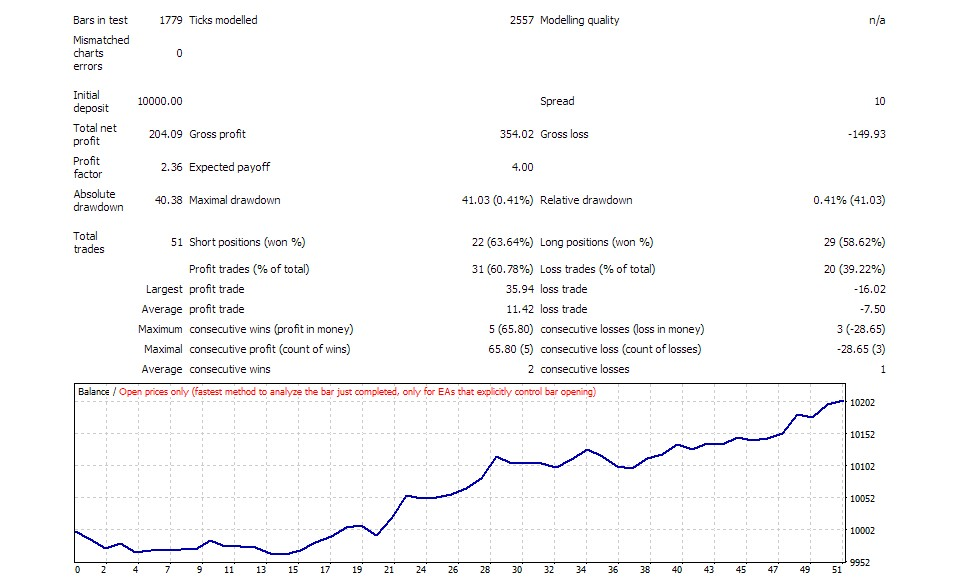The image size is (960, 577).
Task: Select the "Gross profit" label
Action: point(217,134)
